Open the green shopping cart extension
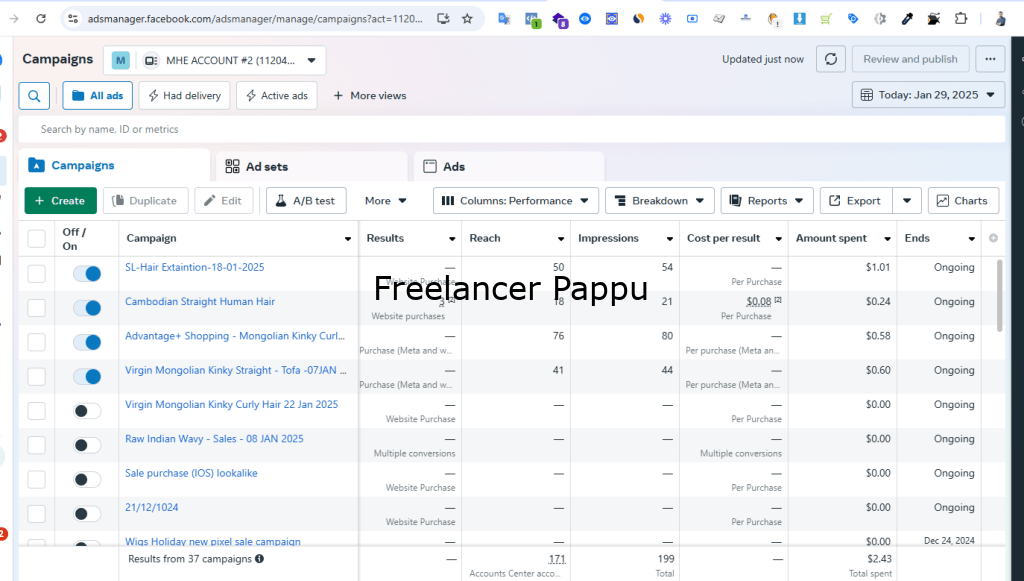Viewport: 1024px width, 581px height. pos(826,19)
